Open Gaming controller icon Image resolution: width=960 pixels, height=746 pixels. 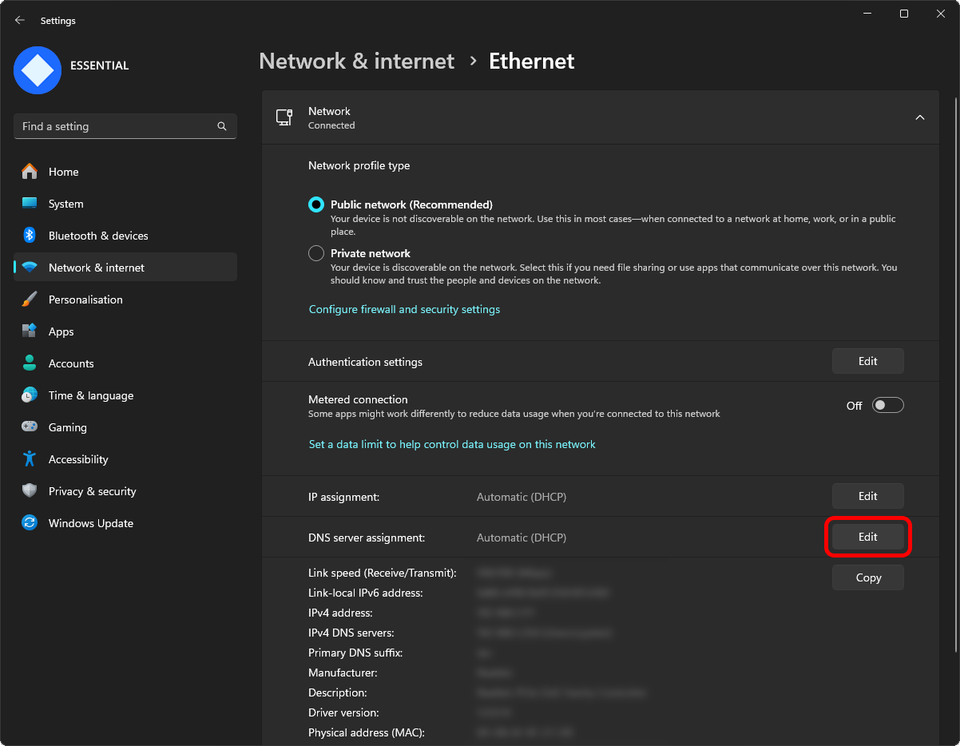30,428
